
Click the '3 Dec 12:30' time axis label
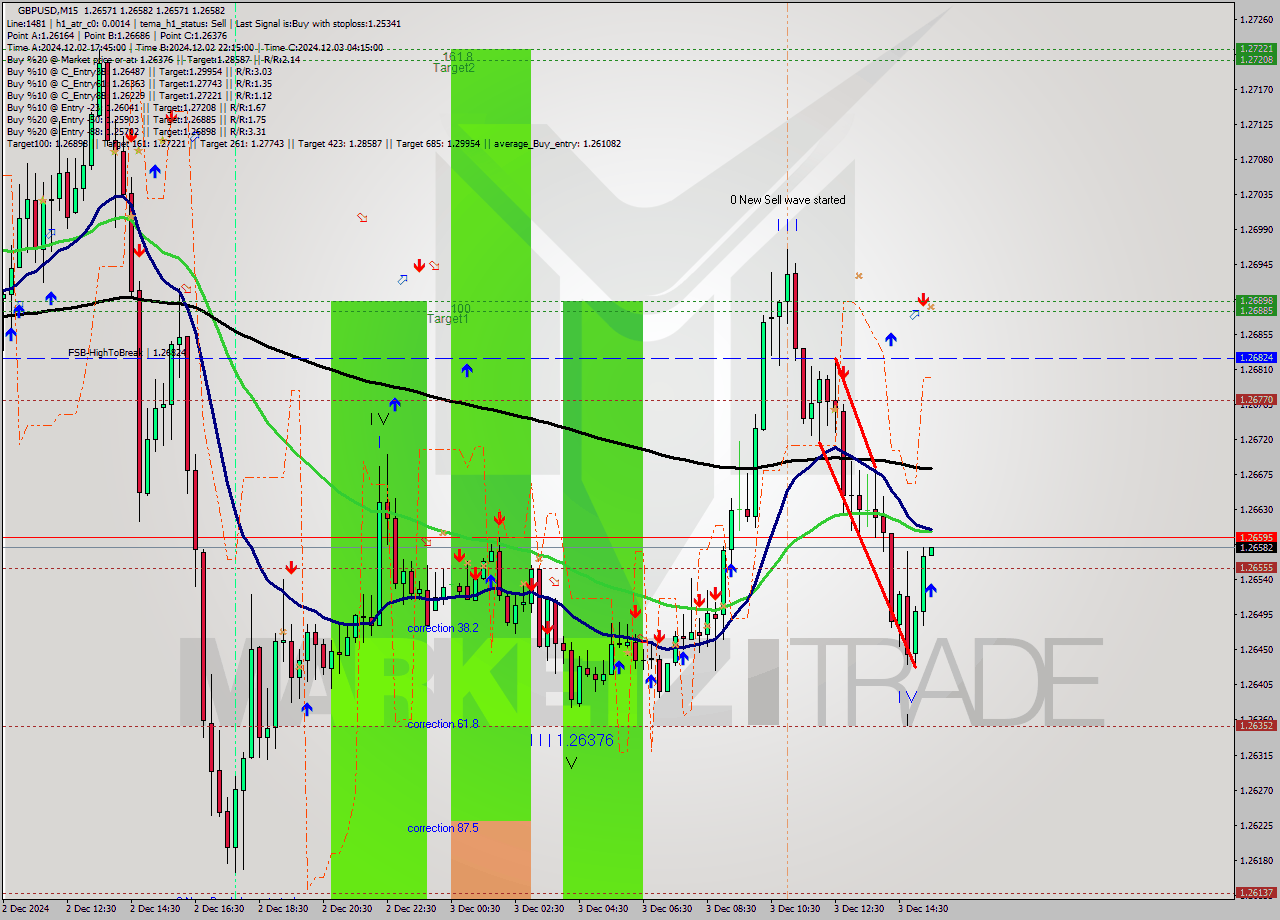click(x=859, y=909)
